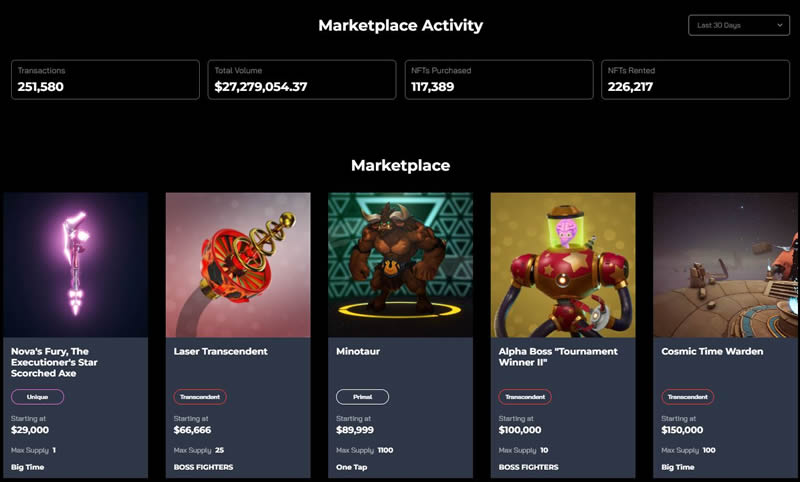Click the One Tap collection label
This screenshot has height=482, width=800.
tap(355, 467)
